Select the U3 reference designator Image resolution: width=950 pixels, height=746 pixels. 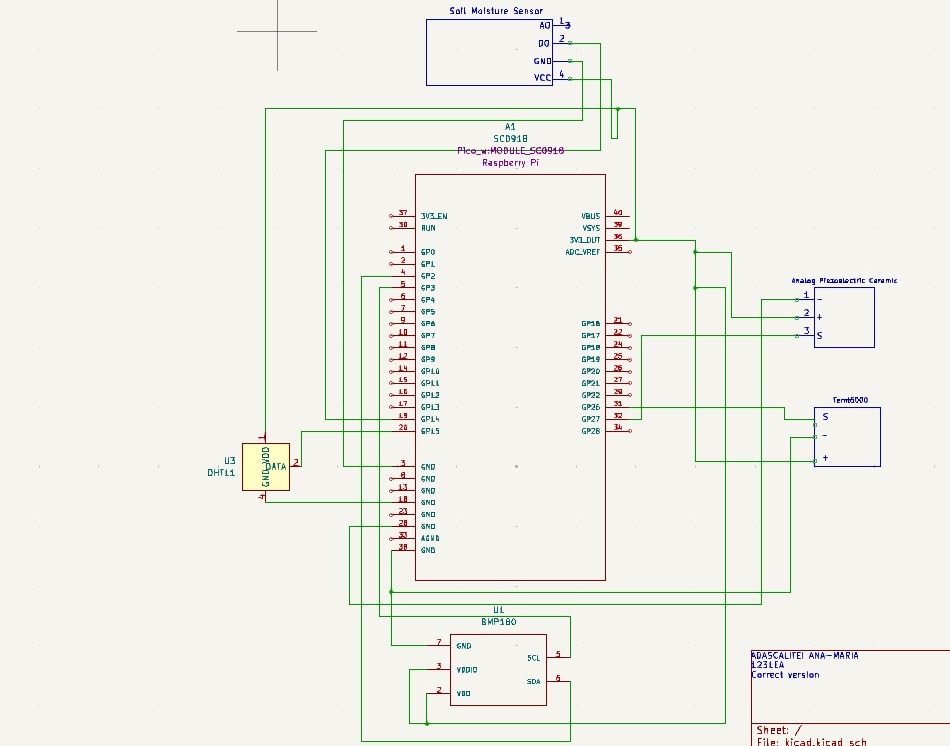pos(230,461)
